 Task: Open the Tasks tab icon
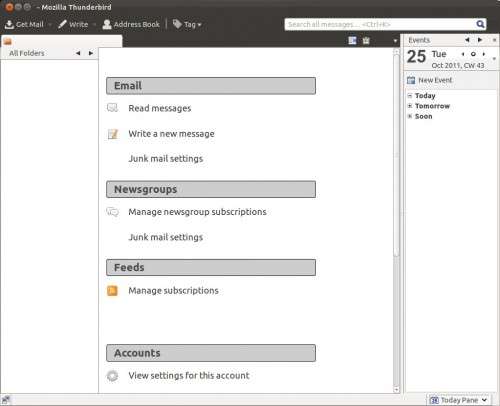pos(366,41)
